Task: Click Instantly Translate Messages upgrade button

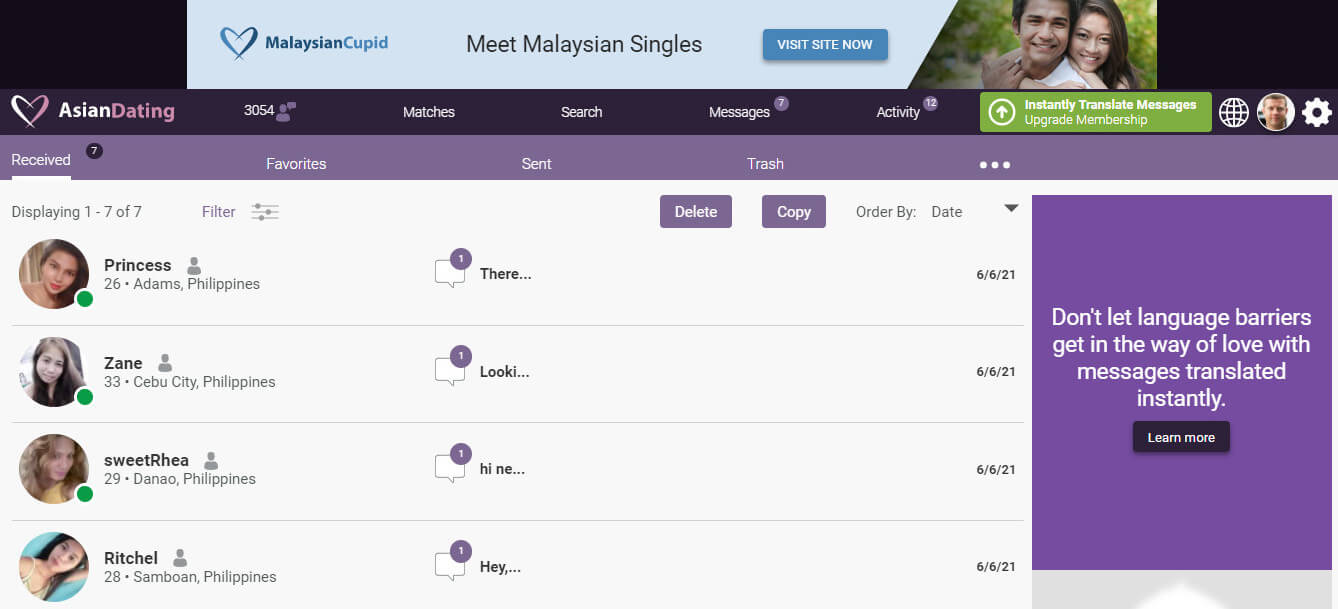Action: [x=1096, y=112]
